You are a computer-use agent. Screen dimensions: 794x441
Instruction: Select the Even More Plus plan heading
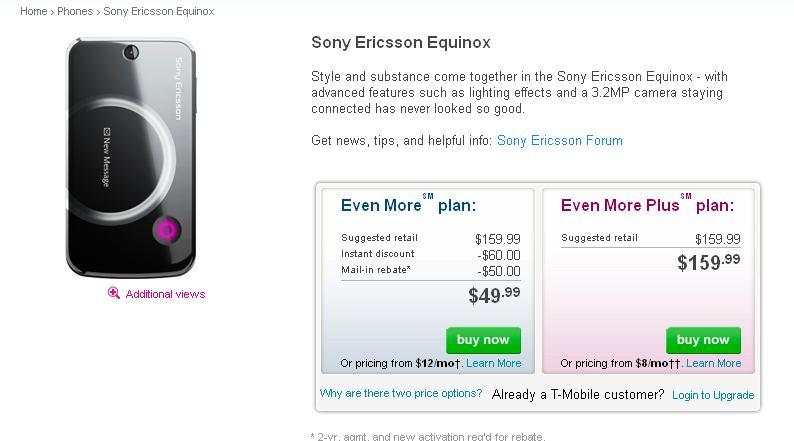(647, 205)
